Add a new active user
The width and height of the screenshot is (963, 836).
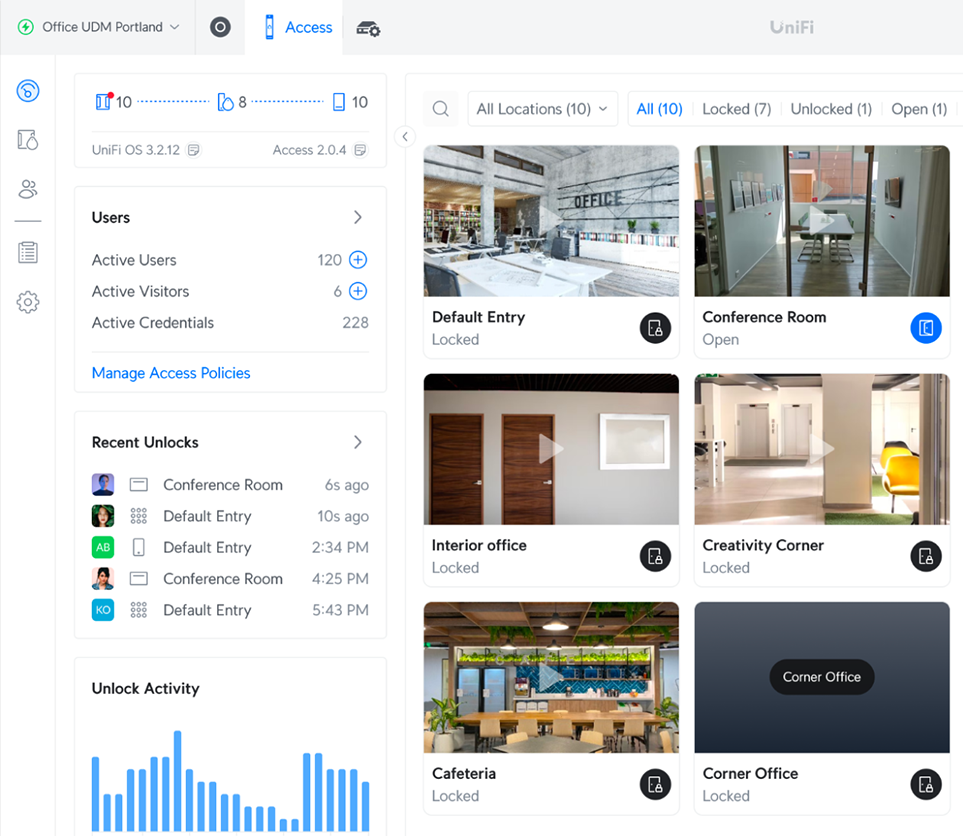coord(358,260)
